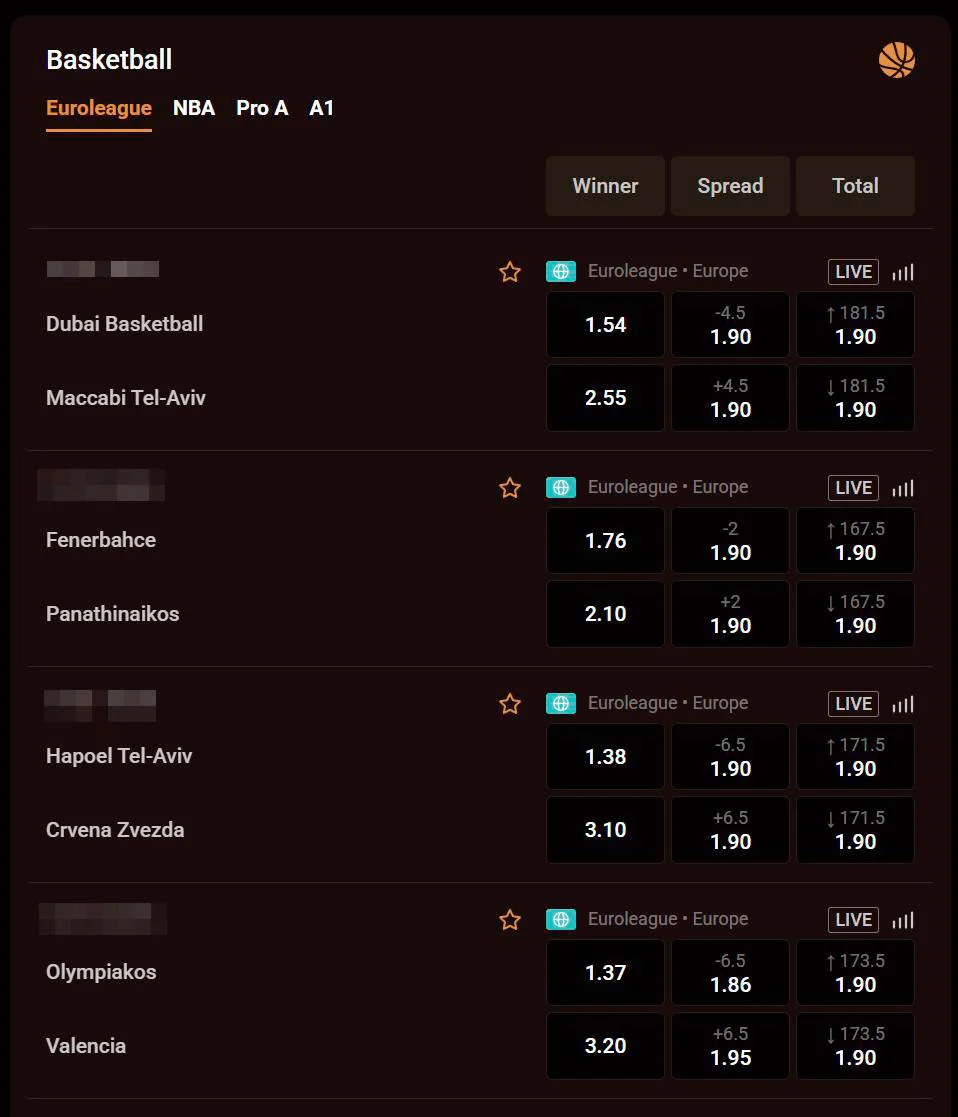Bet on Hapoel Tel-Aviv to win at 1.38
Viewport: 958px width, 1117px height.
605,757
